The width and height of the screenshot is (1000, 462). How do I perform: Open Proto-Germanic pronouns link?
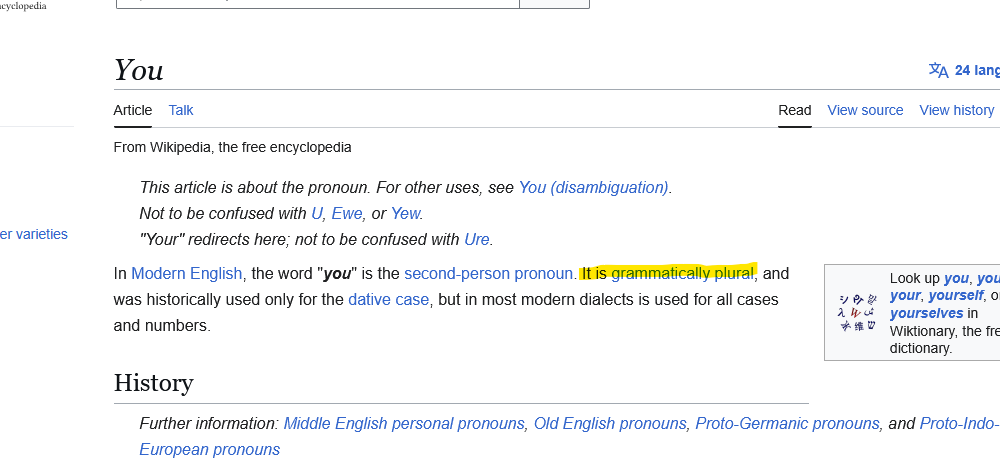(787, 424)
